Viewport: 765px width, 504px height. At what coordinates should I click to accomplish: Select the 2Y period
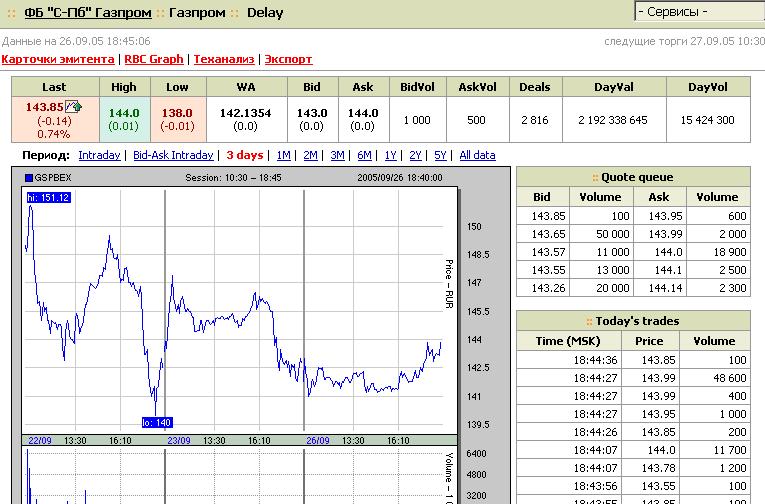point(415,155)
